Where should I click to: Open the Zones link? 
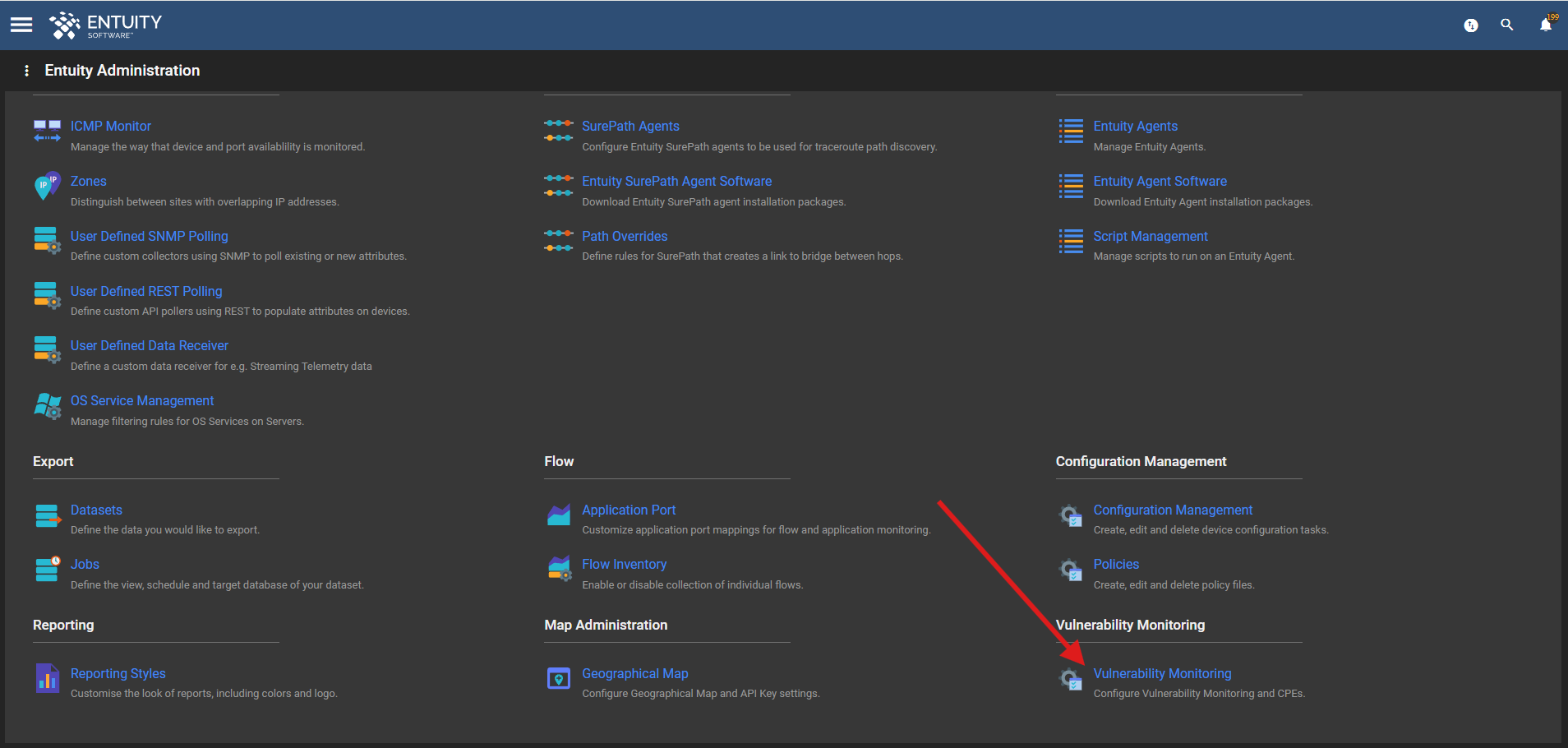coord(89,181)
